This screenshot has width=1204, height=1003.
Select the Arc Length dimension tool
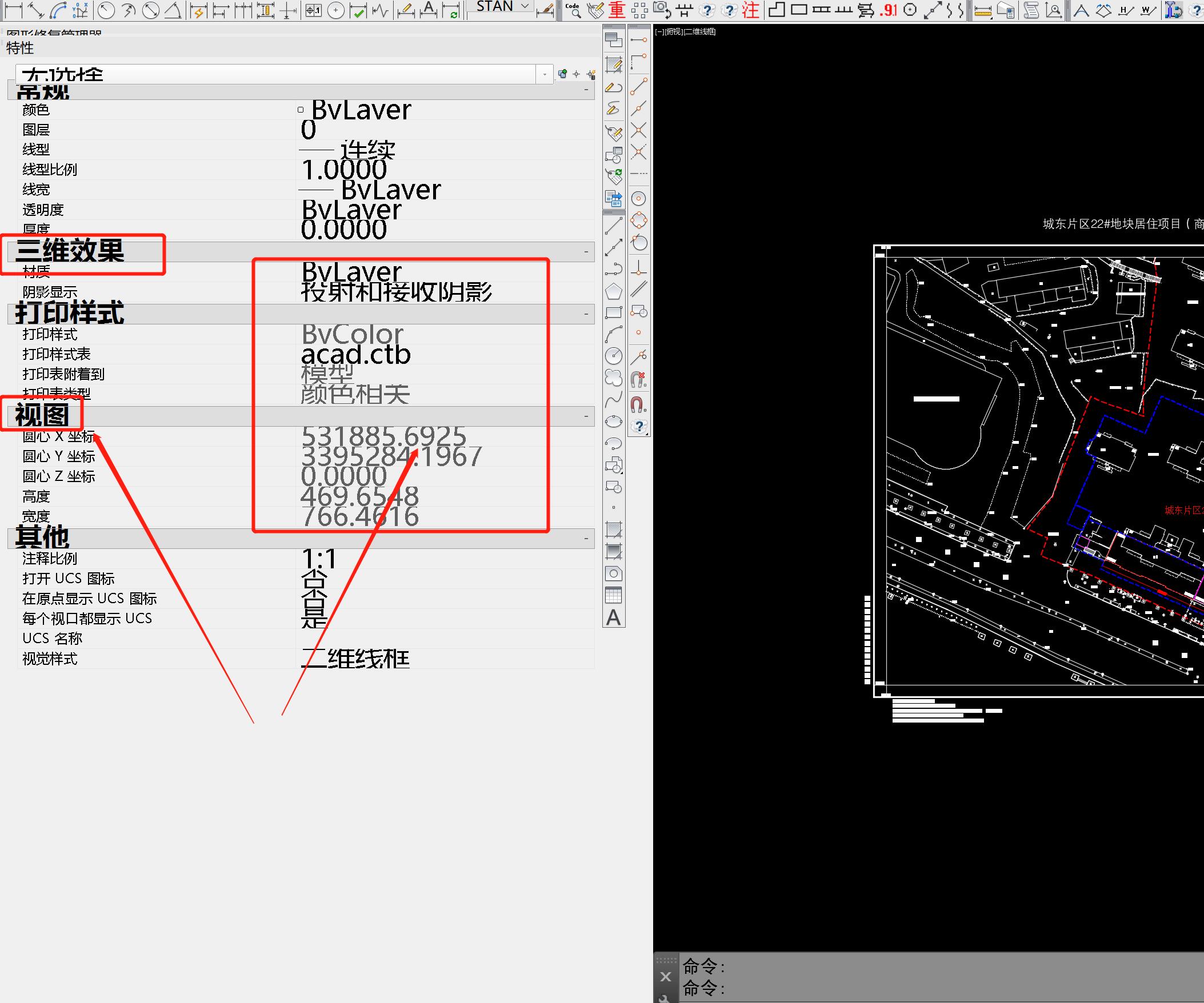(x=58, y=10)
